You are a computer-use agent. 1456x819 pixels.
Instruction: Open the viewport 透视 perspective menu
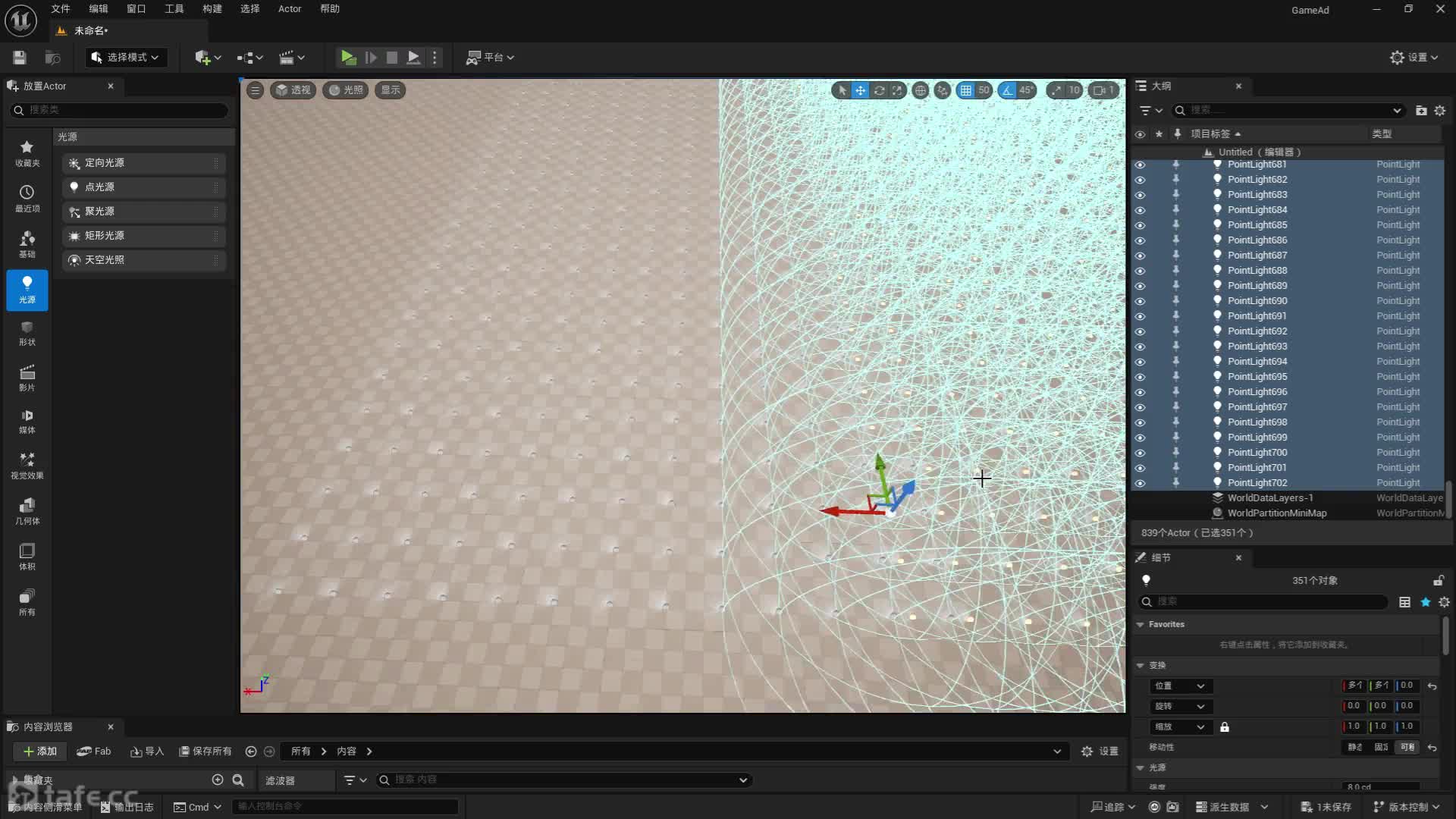293,89
